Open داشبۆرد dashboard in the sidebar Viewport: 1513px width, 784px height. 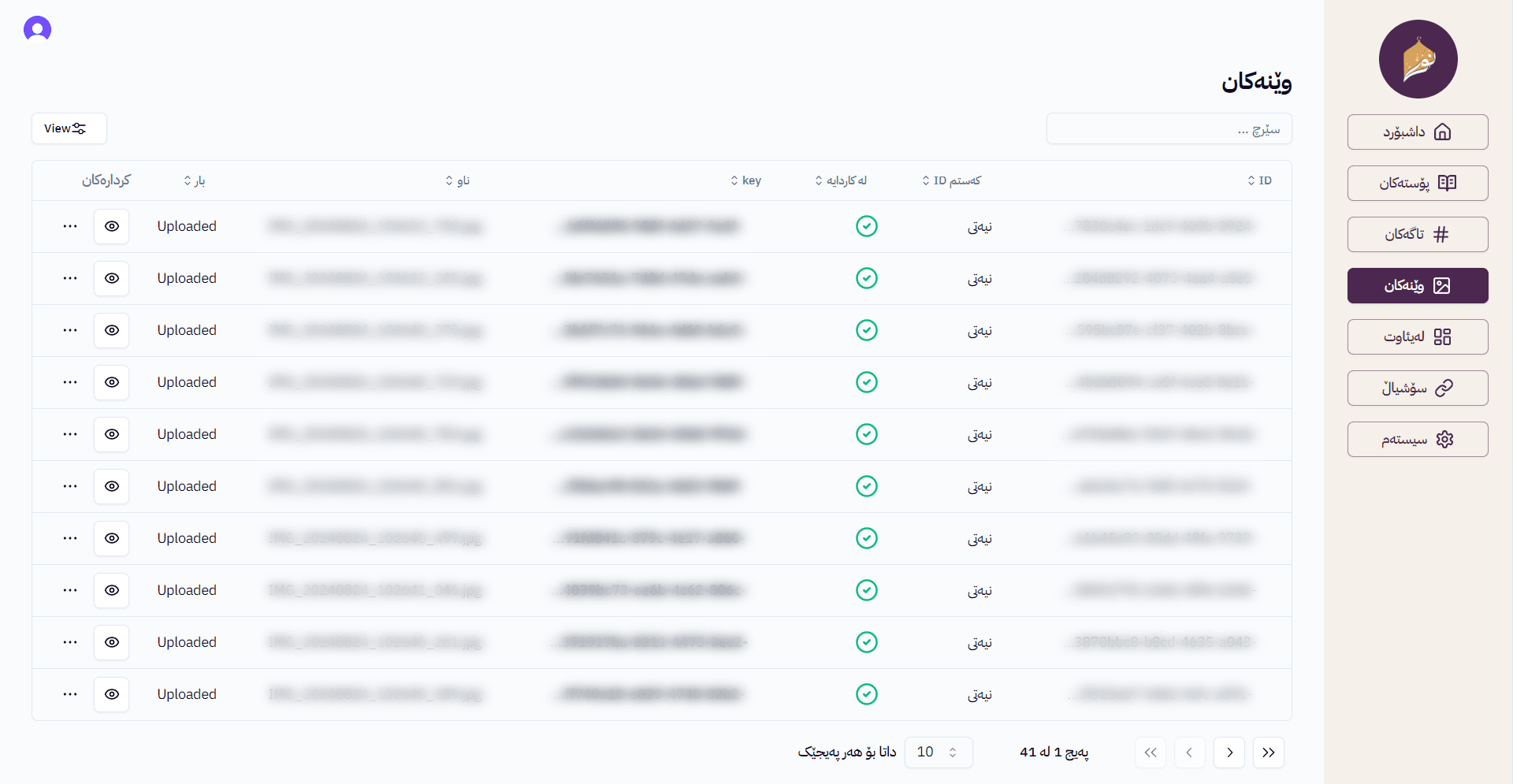click(1417, 132)
